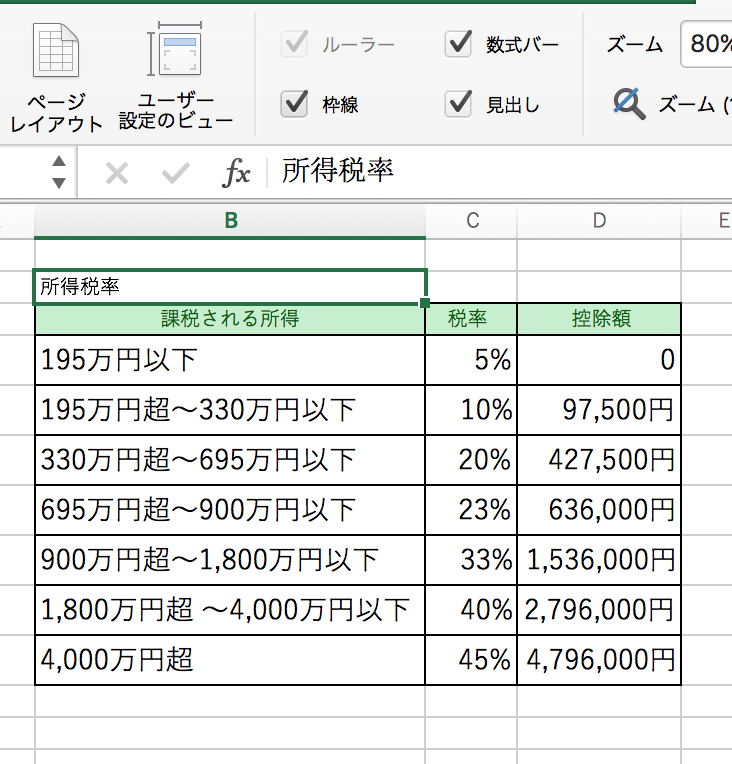
Task: Select deduction cell 97,500円
Action: pos(599,410)
